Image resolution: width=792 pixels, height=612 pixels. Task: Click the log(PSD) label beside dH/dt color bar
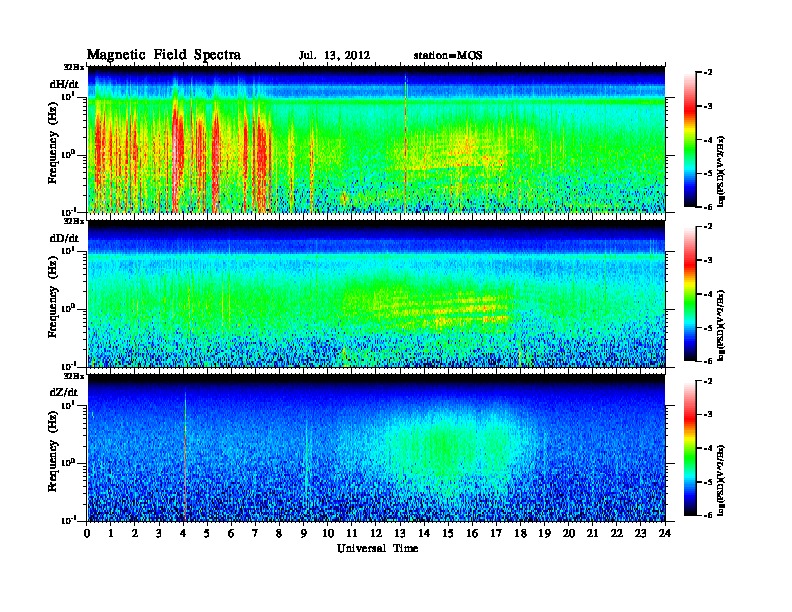click(721, 172)
